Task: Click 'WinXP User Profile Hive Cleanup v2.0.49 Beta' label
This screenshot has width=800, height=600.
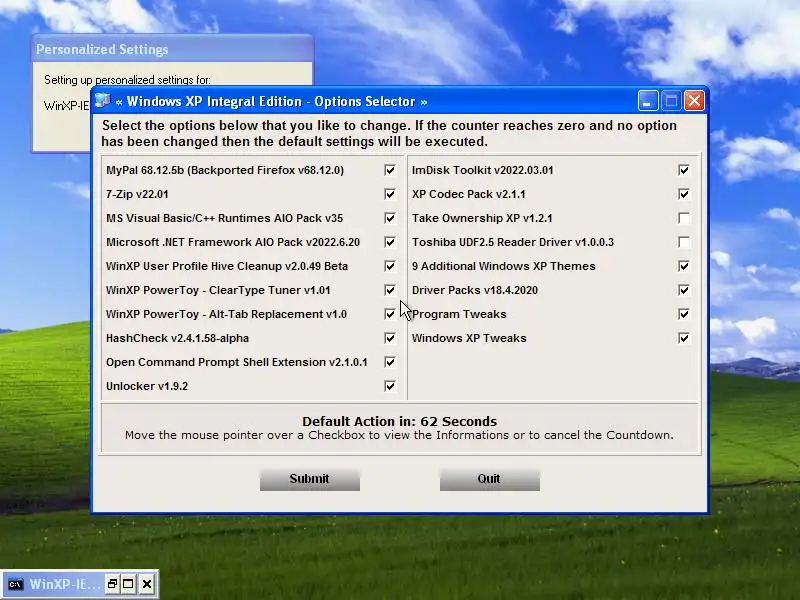Action: [x=227, y=266]
